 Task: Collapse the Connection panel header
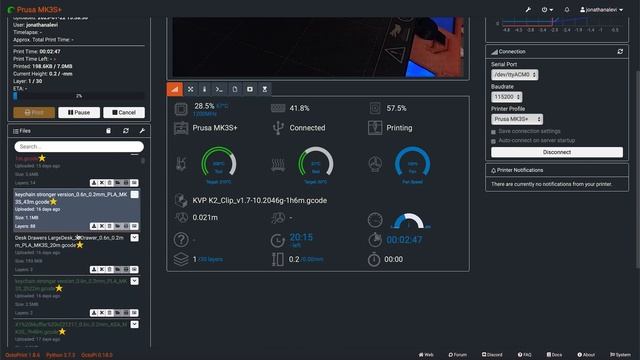pos(508,51)
